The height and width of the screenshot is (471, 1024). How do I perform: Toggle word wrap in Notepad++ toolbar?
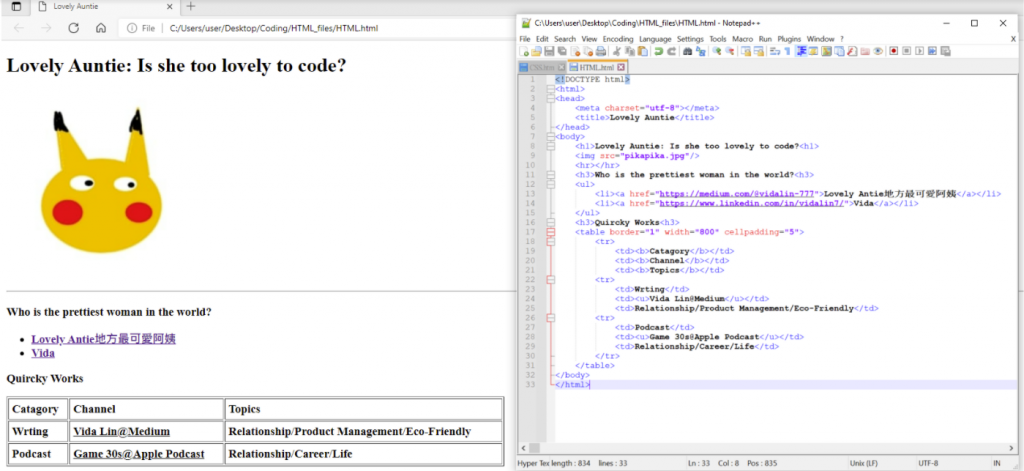(775, 51)
